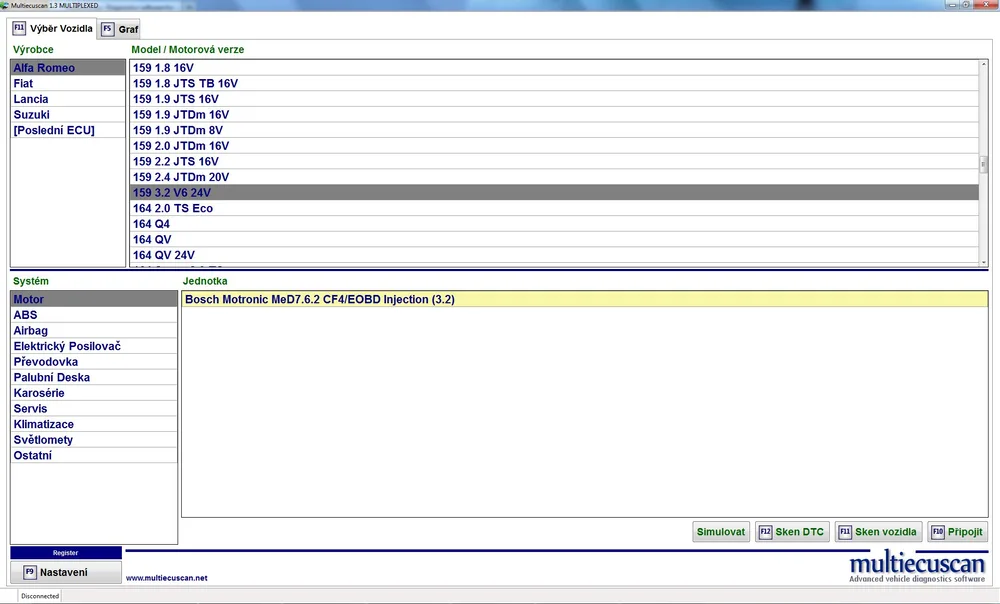Select Alfa Romeo manufacturer
The width and height of the screenshot is (1000, 604).
coord(68,68)
